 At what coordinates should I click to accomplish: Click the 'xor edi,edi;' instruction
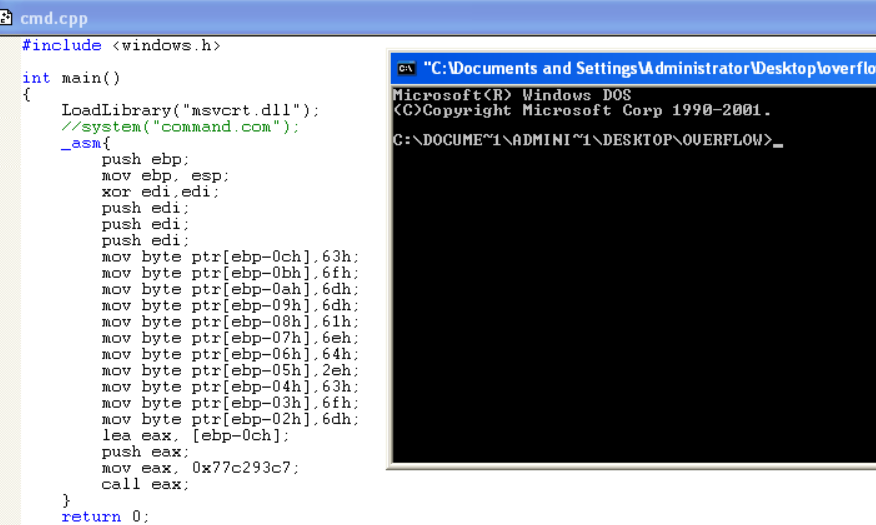pos(160,192)
